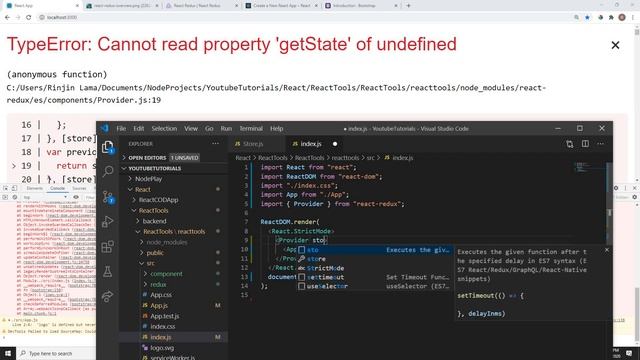The image size is (640, 360).
Task: Open Explorer panel more actions (three dots)
Action: (x=215, y=144)
